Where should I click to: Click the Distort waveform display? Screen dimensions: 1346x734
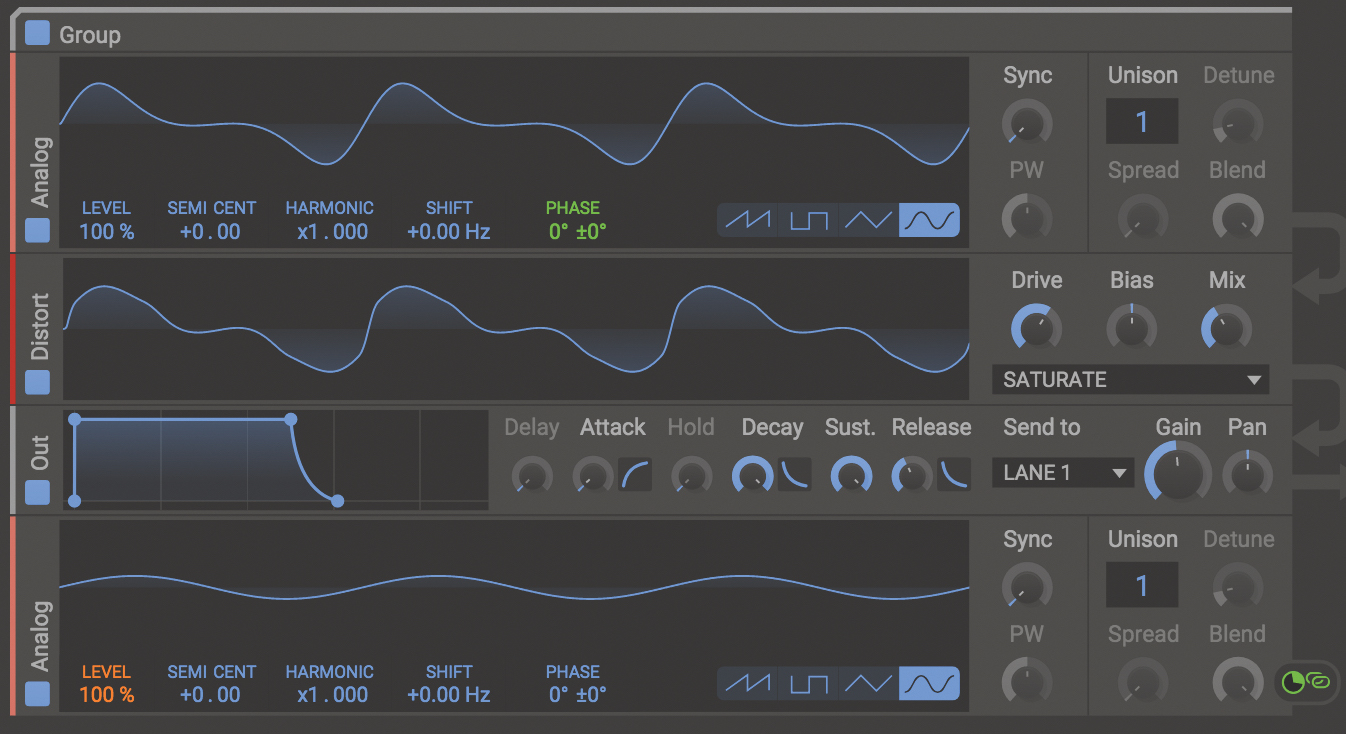pyautogui.click(x=516, y=329)
